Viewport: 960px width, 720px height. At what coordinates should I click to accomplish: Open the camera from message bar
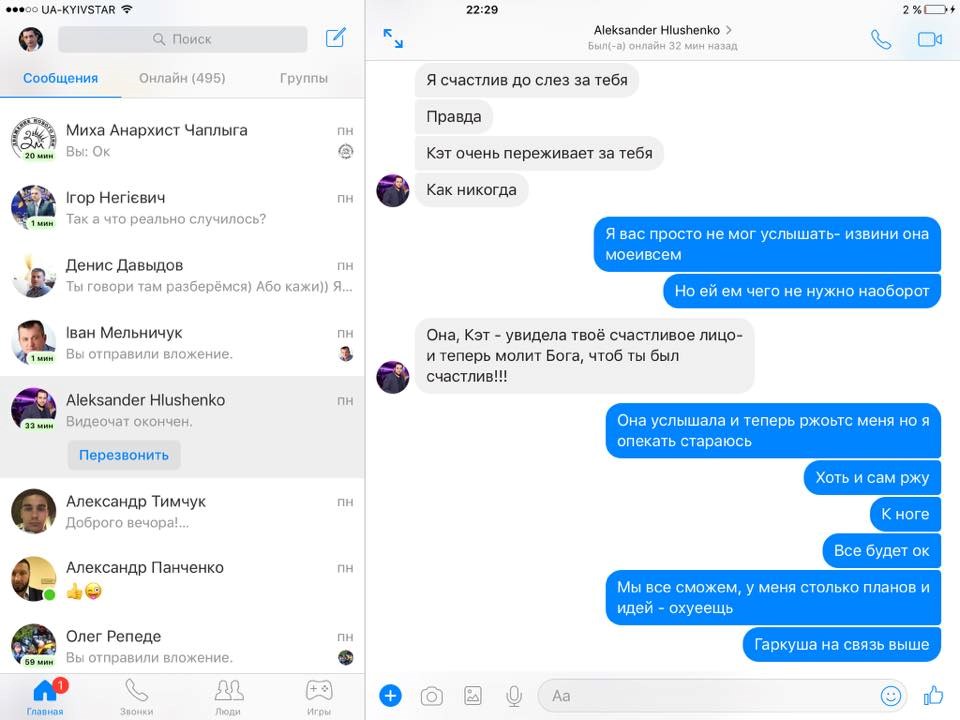click(x=432, y=696)
